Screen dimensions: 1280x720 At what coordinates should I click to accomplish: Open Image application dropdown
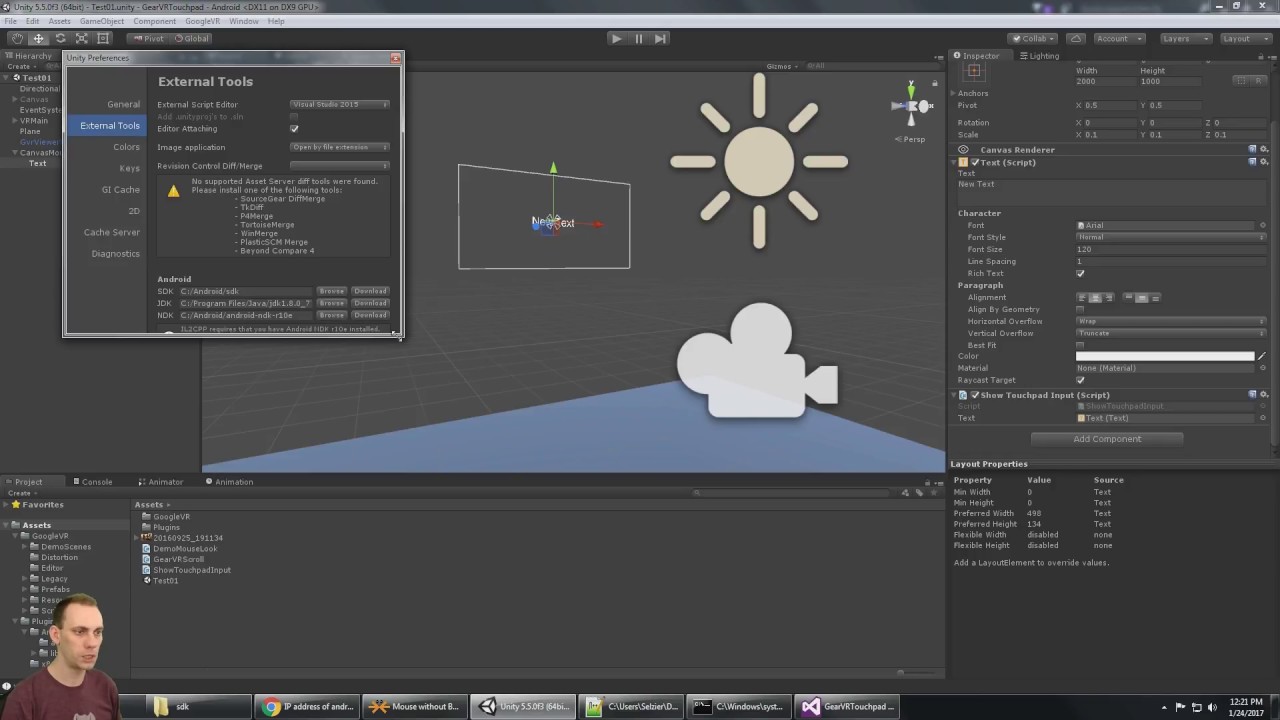point(340,147)
